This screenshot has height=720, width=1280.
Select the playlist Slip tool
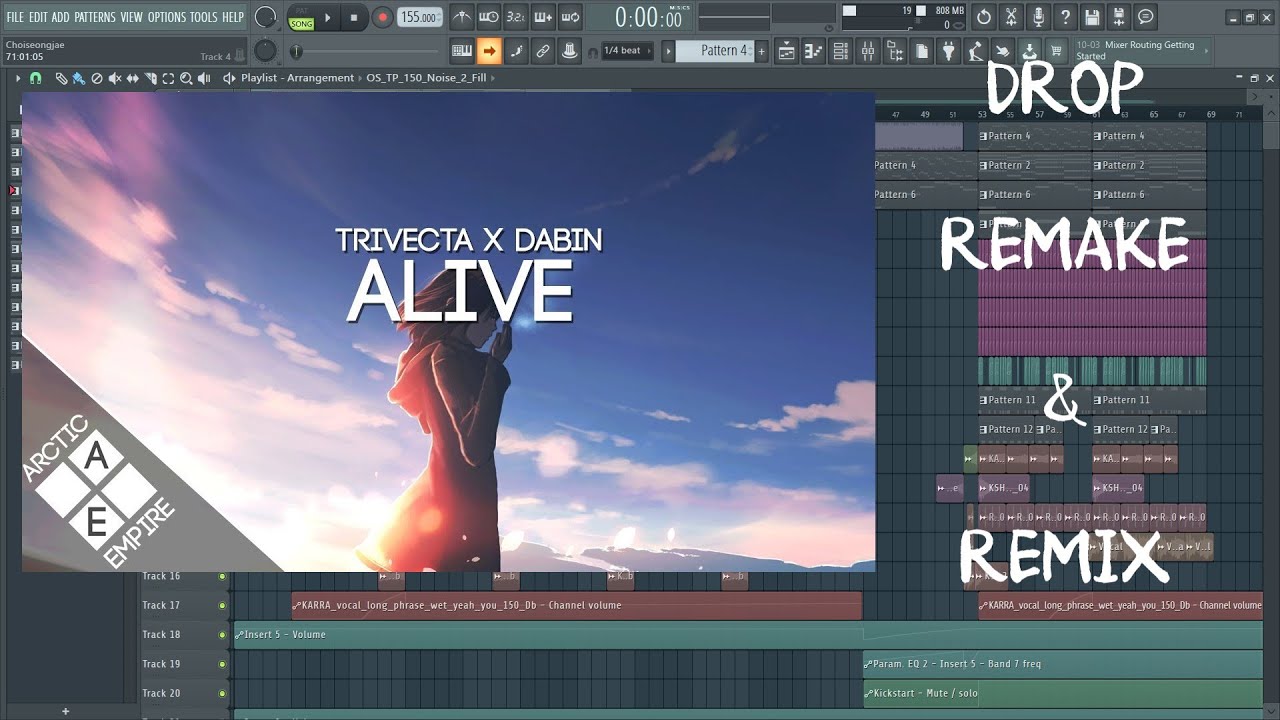click(x=133, y=78)
